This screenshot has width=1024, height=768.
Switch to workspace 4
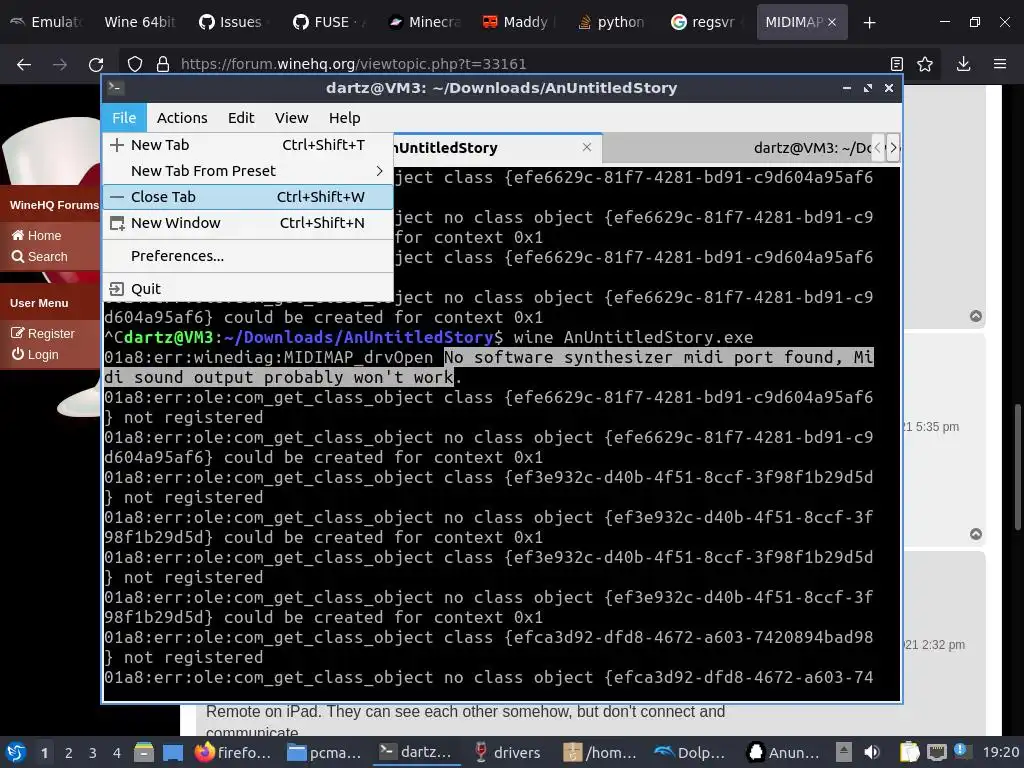tap(116, 753)
